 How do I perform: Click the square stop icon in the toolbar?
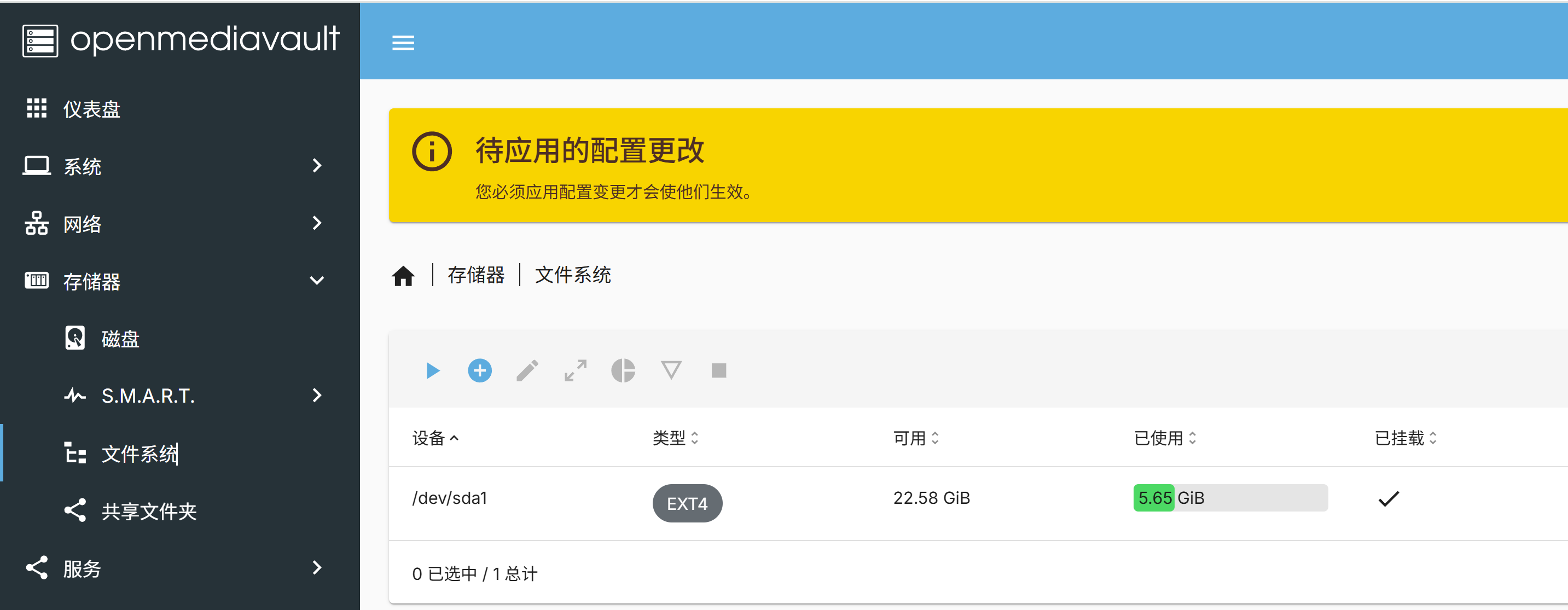pos(719,371)
